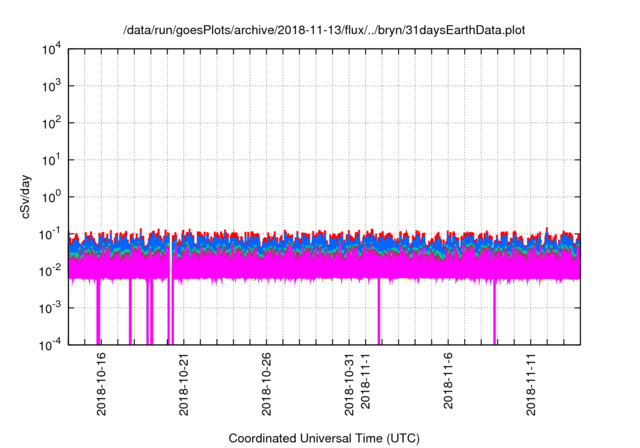
Task: Click the plot title file path
Action: point(324,30)
